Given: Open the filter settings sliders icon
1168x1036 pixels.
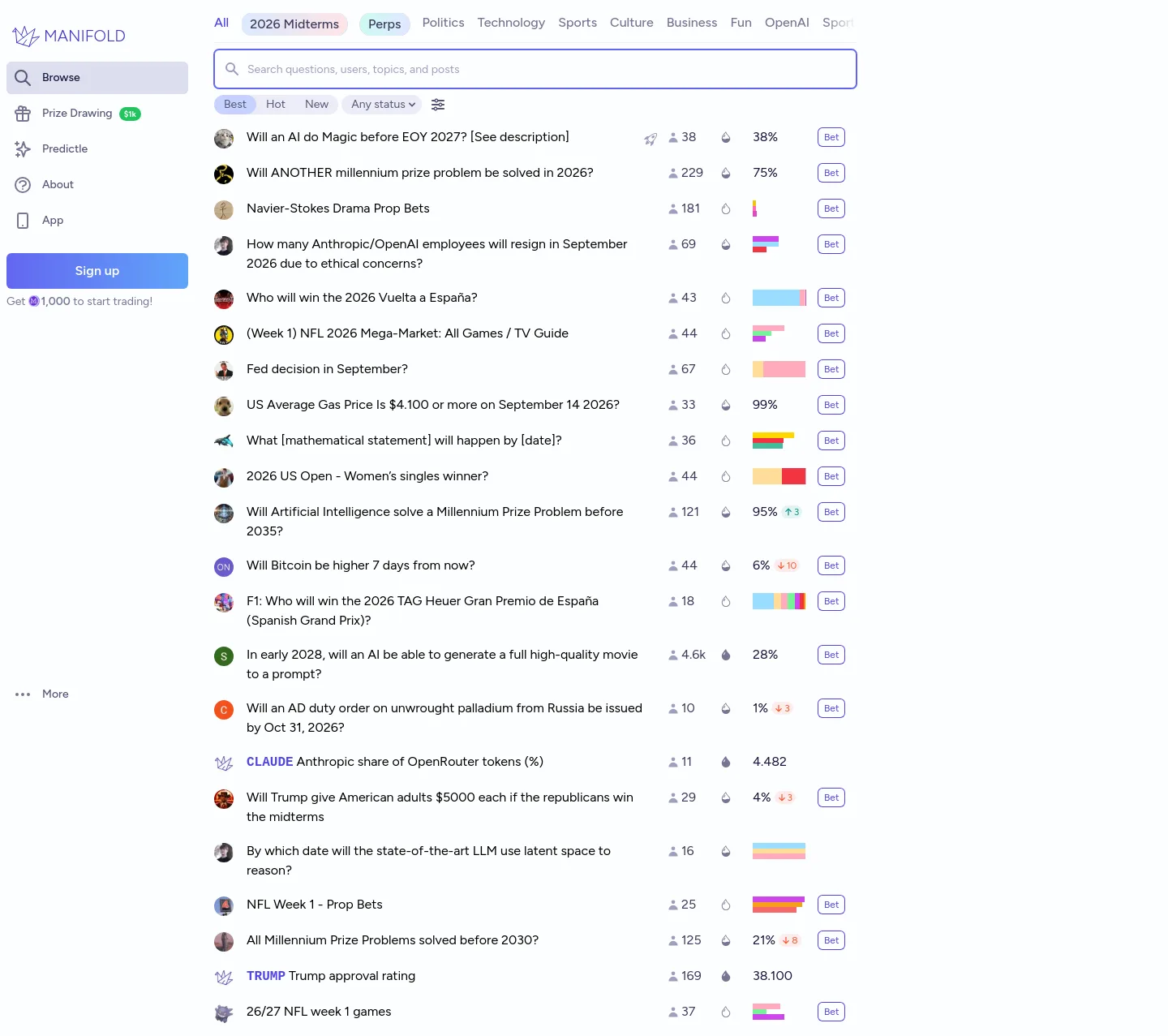Looking at the screenshot, I should click(x=438, y=105).
